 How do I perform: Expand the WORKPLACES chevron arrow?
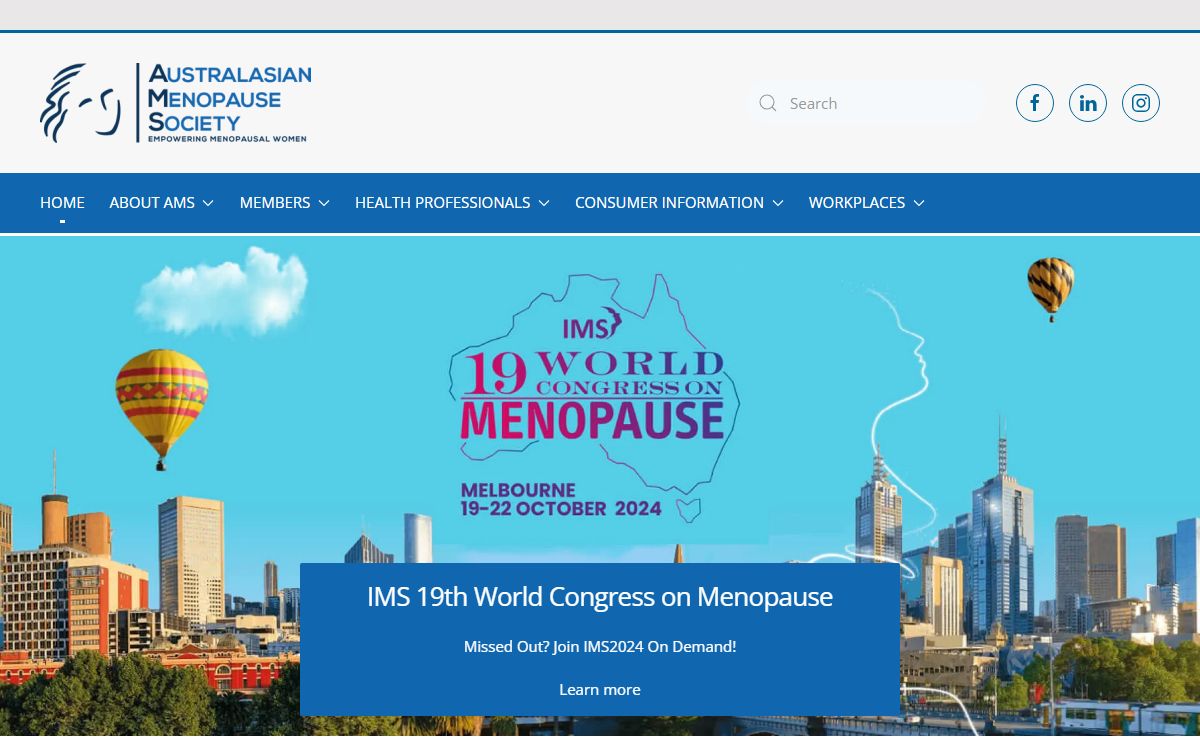[x=919, y=203]
